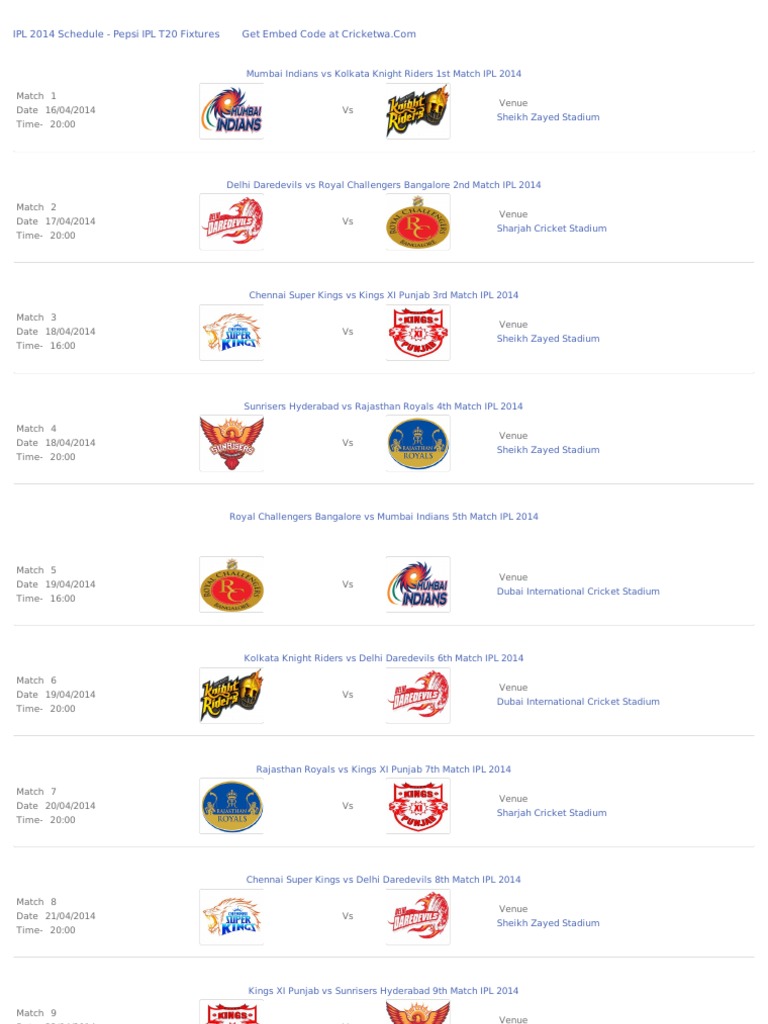Open the Kings XI Punjab vs Sunrisers 9th Match link
The height and width of the screenshot is (1024, 768).
click(x=384, y=991)
